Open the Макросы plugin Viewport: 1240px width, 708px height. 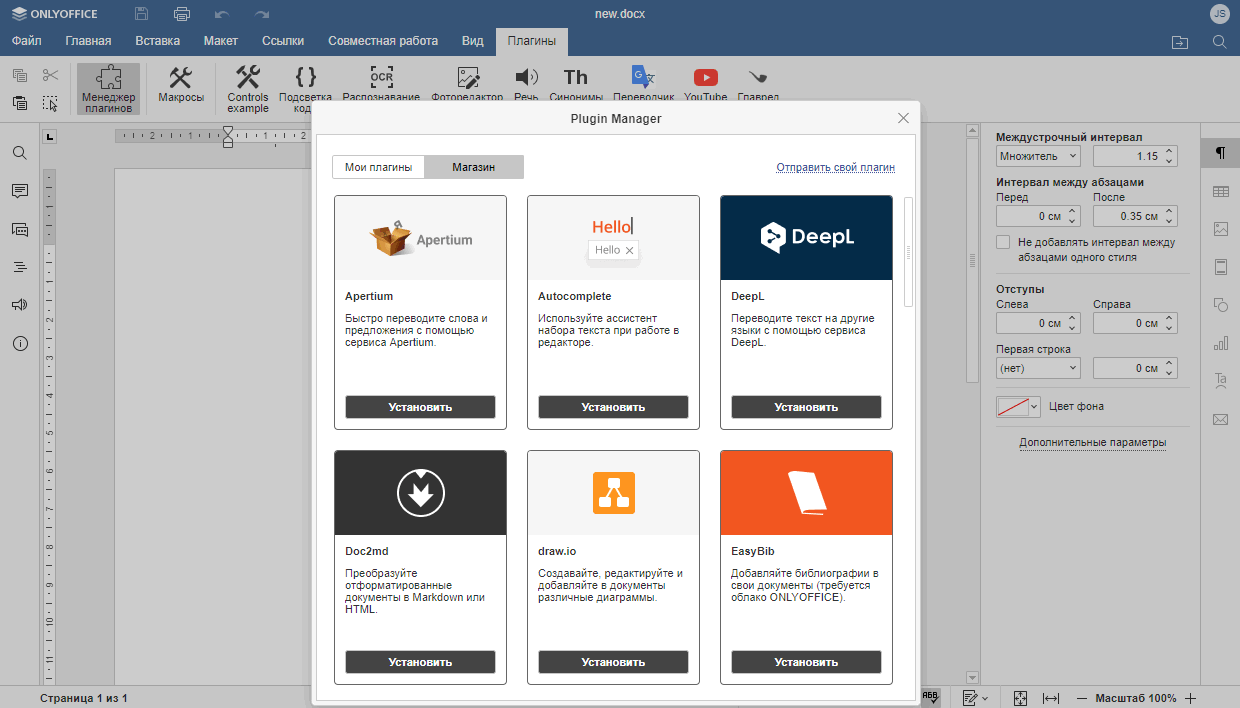(x=181, y=86)
